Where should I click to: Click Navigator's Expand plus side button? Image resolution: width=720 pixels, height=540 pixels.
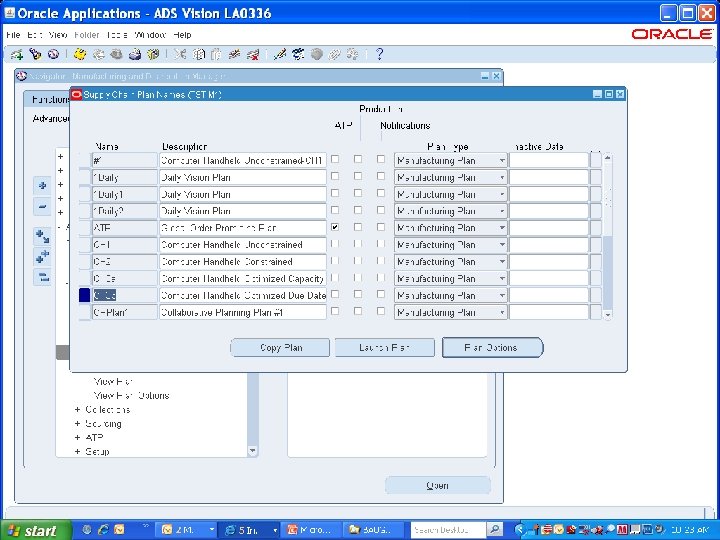tap(42, 186)
